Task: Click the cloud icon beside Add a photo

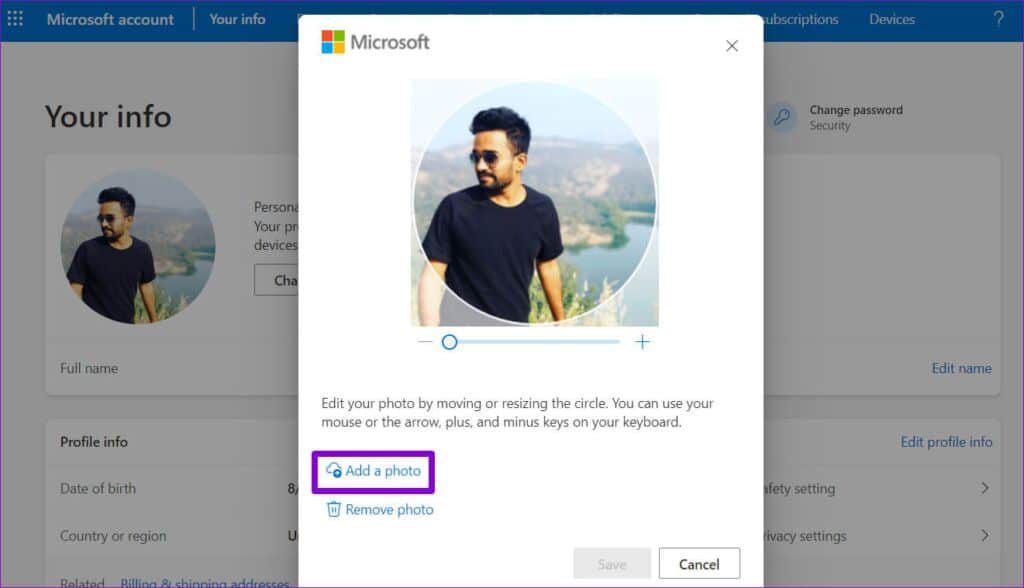Action: point(331,470)
